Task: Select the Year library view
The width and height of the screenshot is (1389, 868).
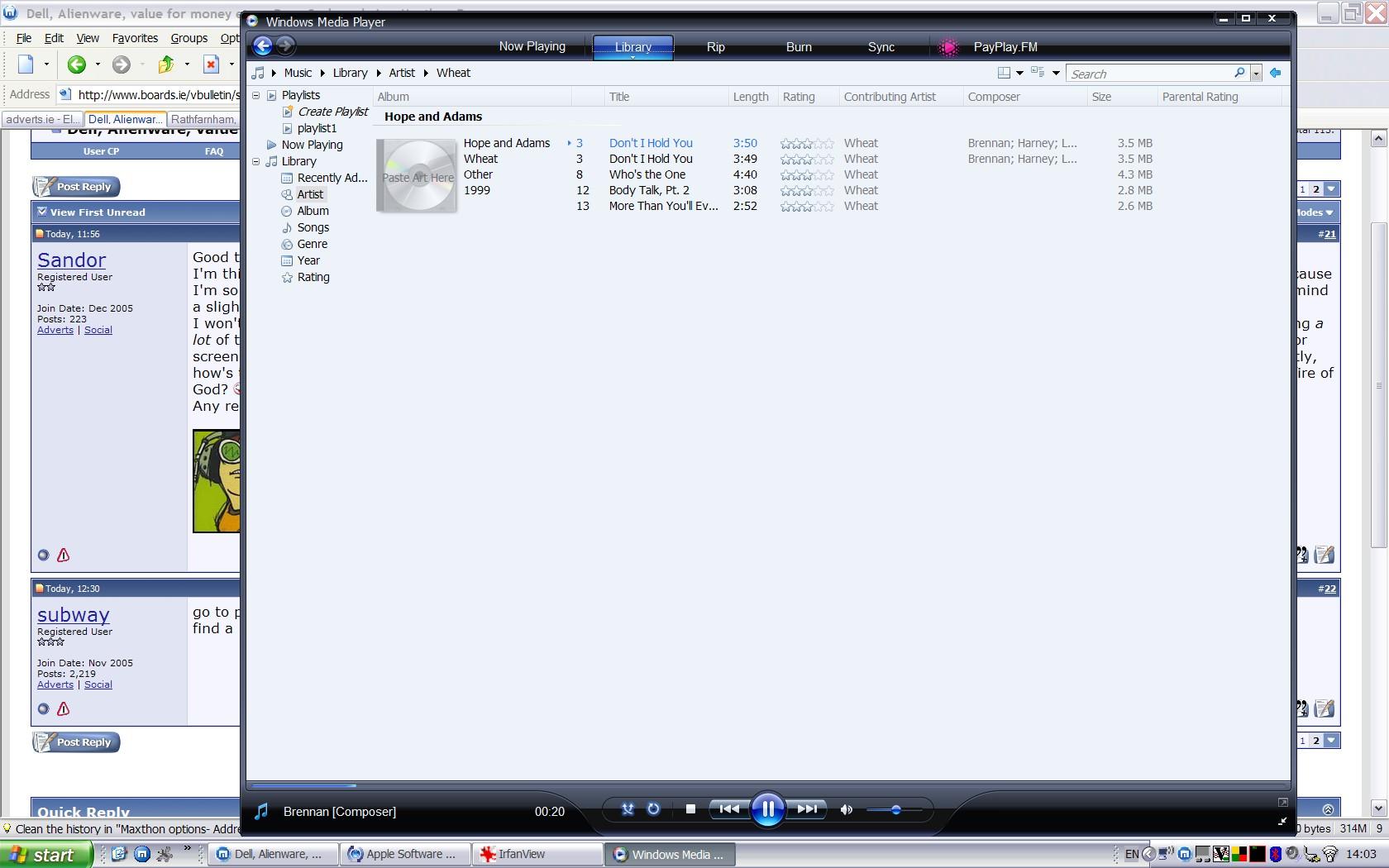Action: [308, 260]
